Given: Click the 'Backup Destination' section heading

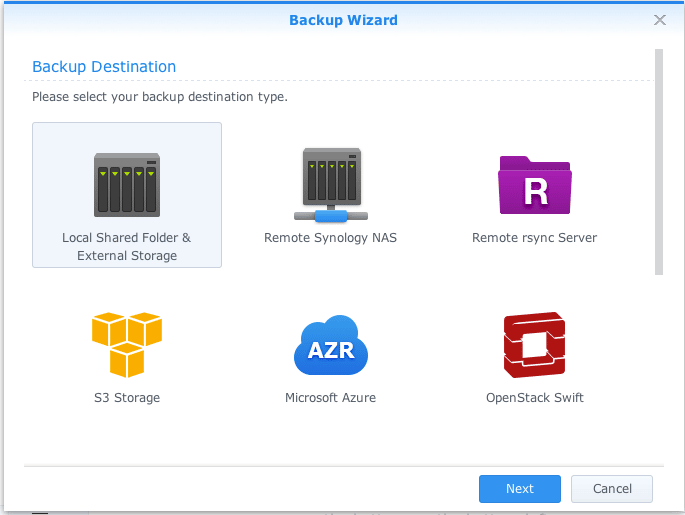Looking at the screenshot, I should [104, 67].
